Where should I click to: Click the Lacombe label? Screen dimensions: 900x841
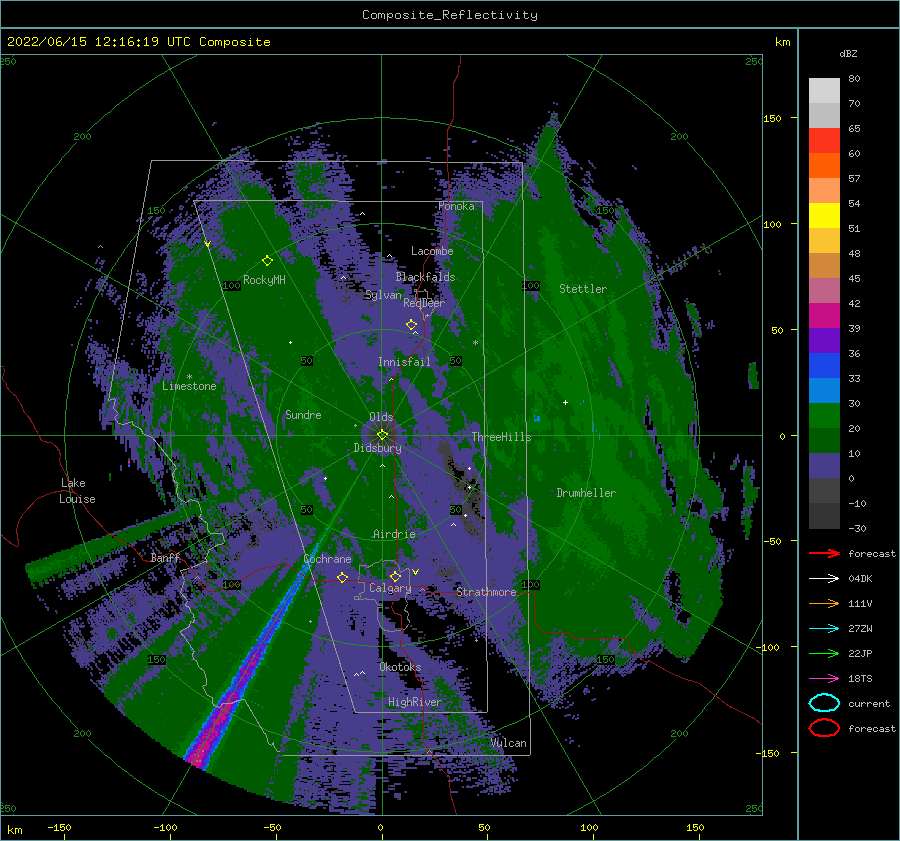pos(432,251)
